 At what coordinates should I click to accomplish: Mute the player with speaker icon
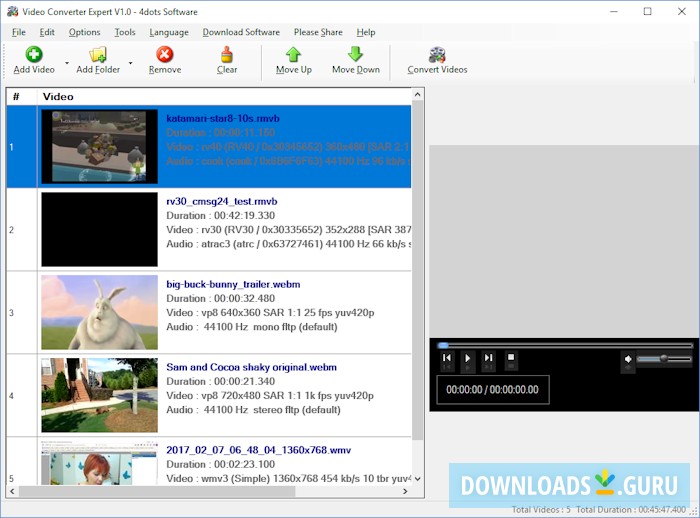pyautogui.click(x=628, y=359)
